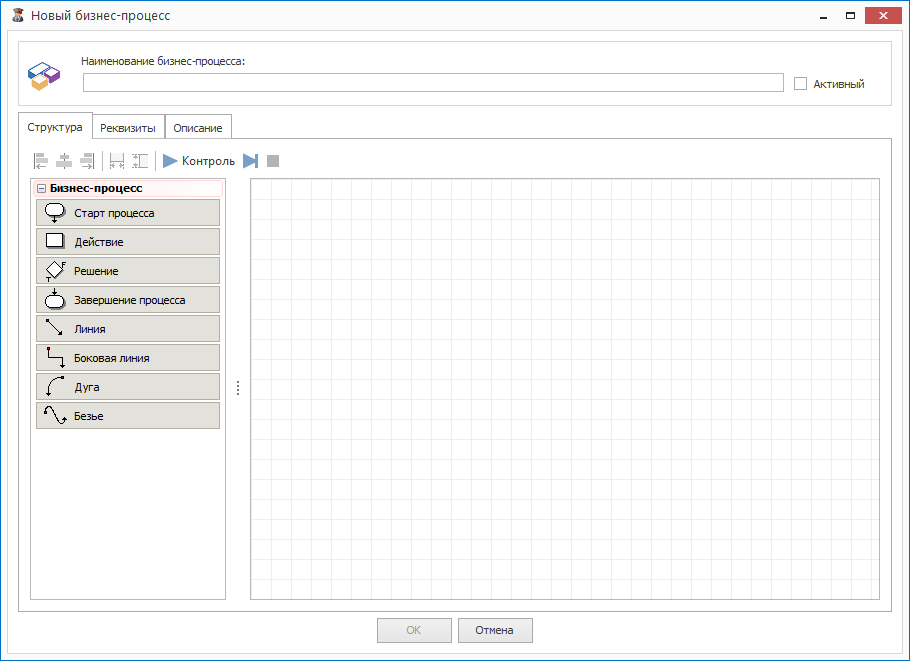Click the align centers toolbar icon
Image resolution: width=910 pixels, height=661 pixels.
pyautogui.click(x=64, y=161)
